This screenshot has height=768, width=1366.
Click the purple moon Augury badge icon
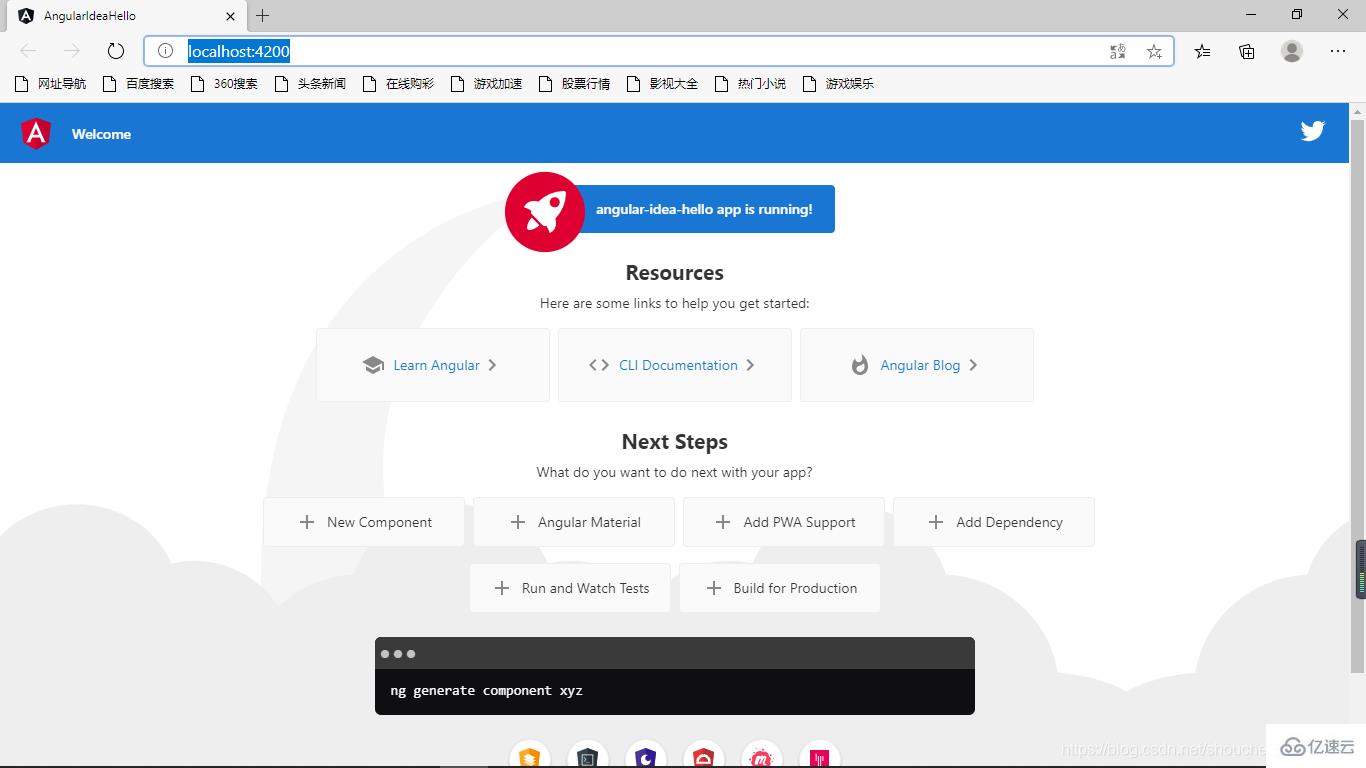pos(646,755)
